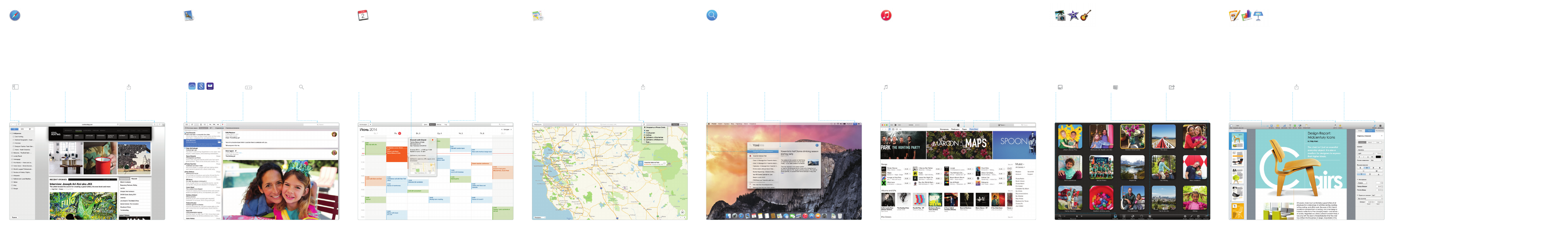Open the Maroon 5 MAPS banner in iTunes
Screen dimensions: 1568x229
pos(959,145)
